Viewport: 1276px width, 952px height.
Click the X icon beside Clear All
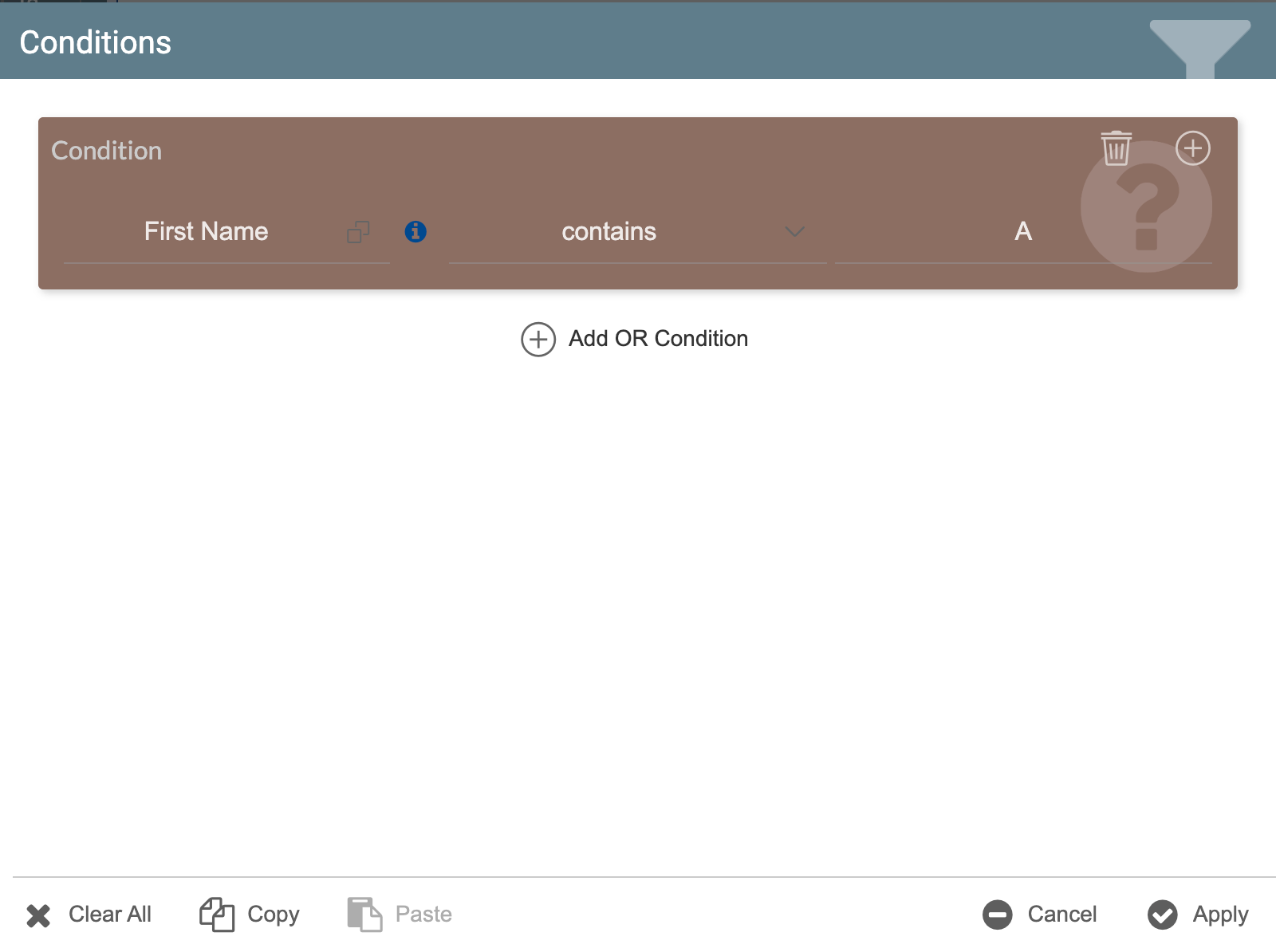(x=38, y=915)
